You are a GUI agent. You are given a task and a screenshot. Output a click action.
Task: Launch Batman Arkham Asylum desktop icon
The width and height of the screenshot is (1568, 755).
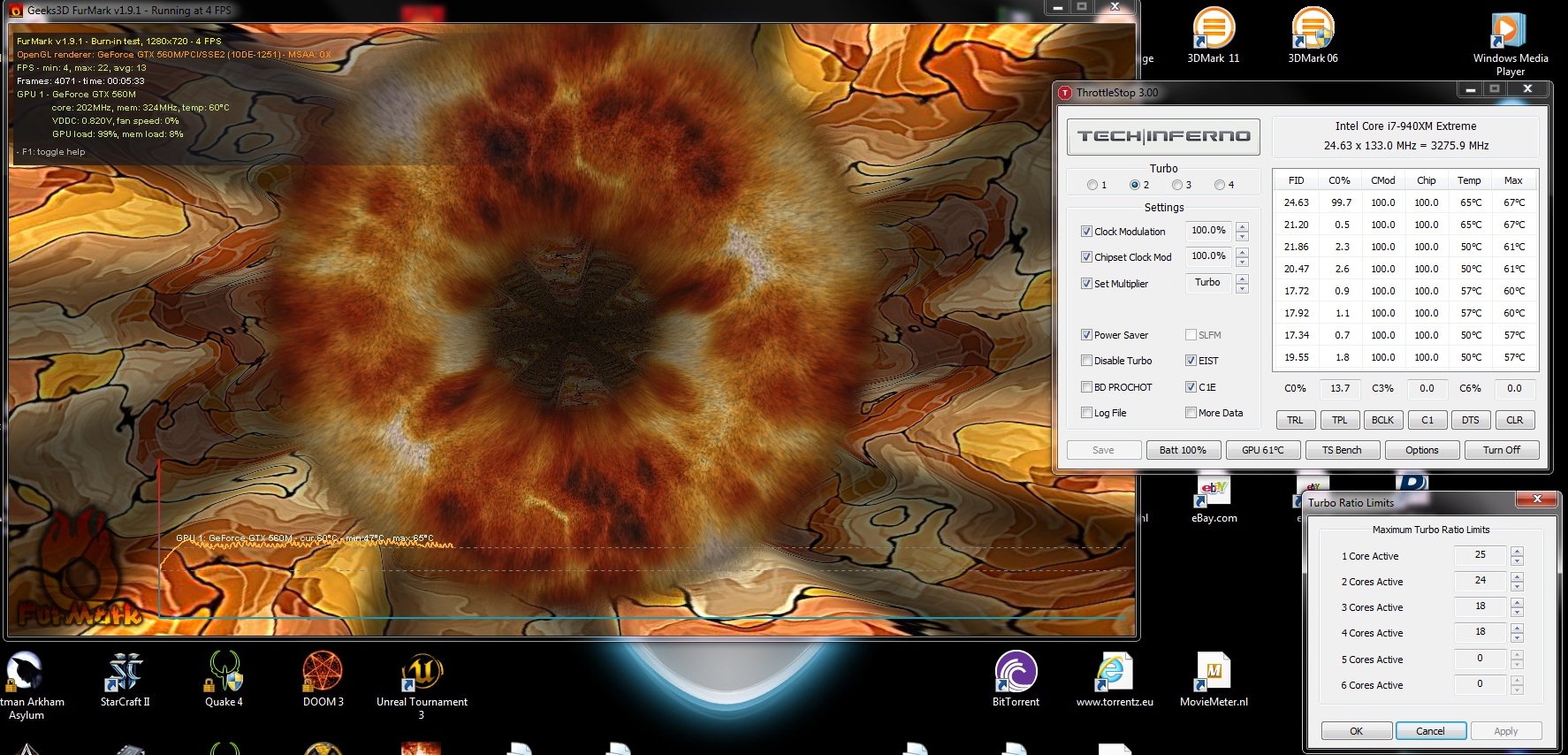point(27,686)
